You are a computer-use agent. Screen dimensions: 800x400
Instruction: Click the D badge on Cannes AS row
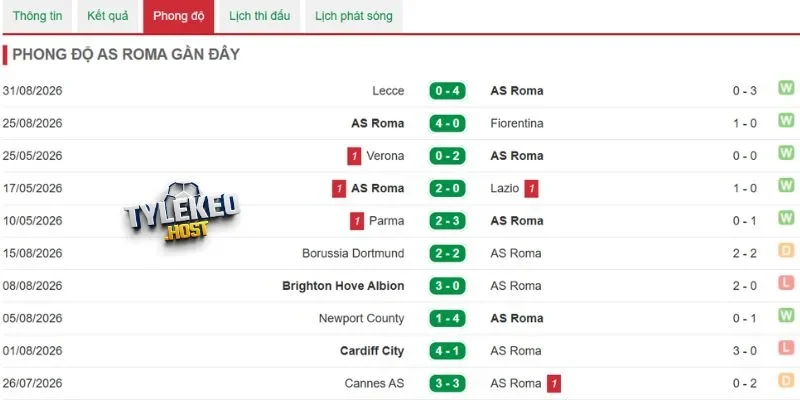(786, 381)
